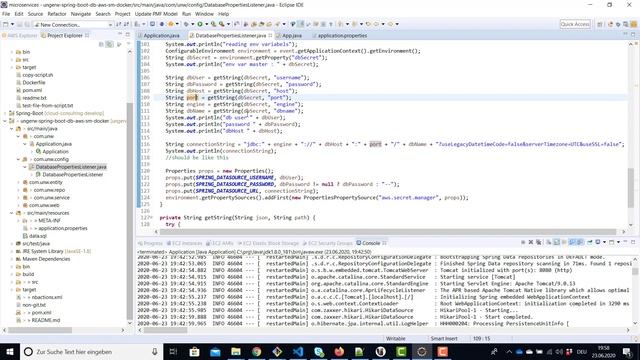Click the Console horizontal scrollbar

166,330
